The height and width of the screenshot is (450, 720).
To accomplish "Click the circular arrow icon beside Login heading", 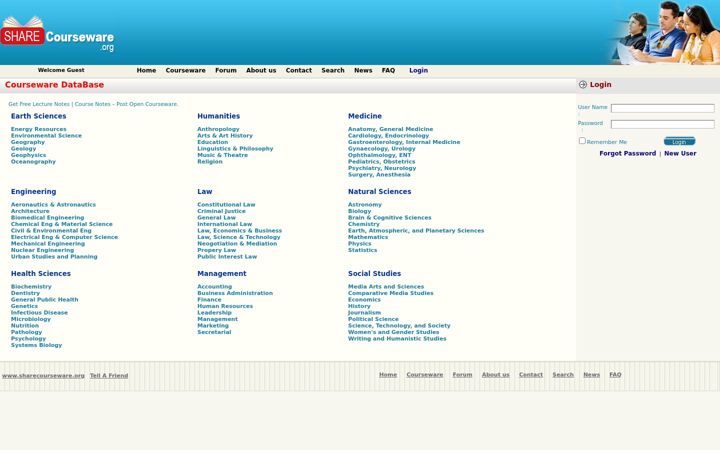I will click(583, 84).
